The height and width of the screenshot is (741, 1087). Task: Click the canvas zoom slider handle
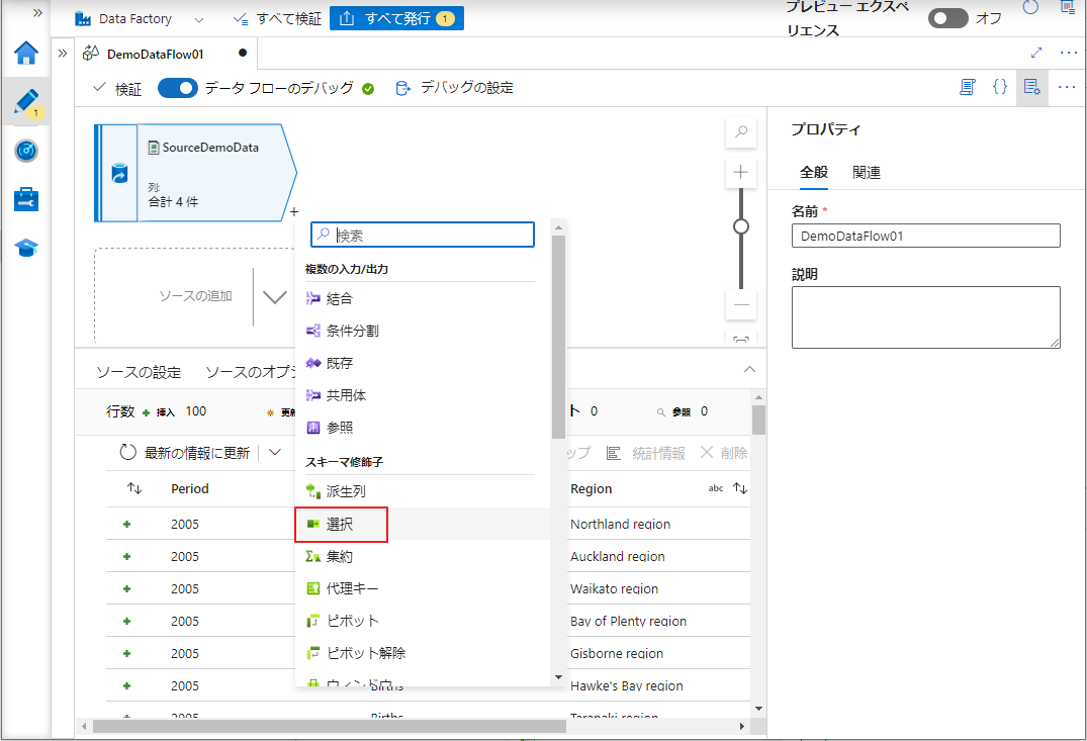click(741, 227)
